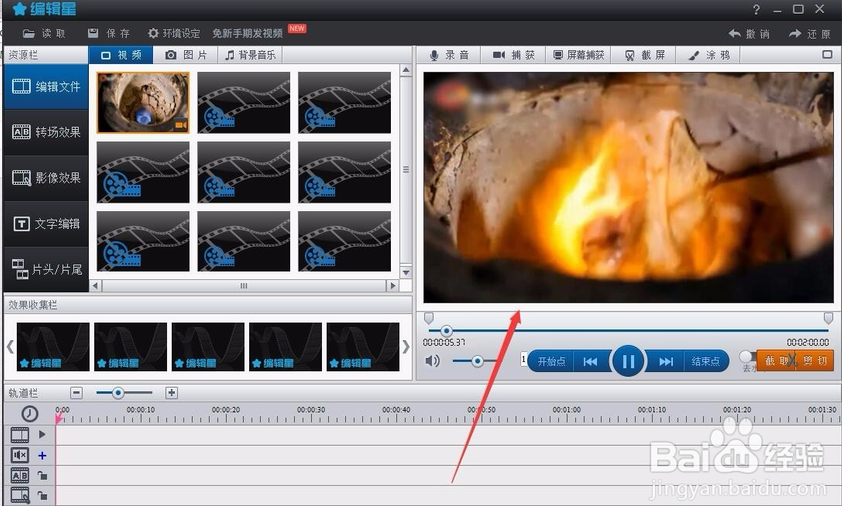This screenshot has height=506, width=842.
Task: Click the first effect collection slot
Action: click(53, 346)
